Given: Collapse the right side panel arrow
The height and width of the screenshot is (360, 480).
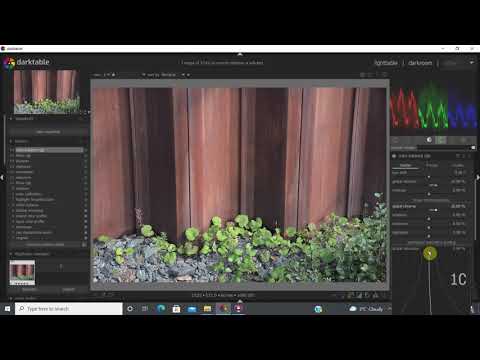Looking at the screenshot, I should coord(478,178).
